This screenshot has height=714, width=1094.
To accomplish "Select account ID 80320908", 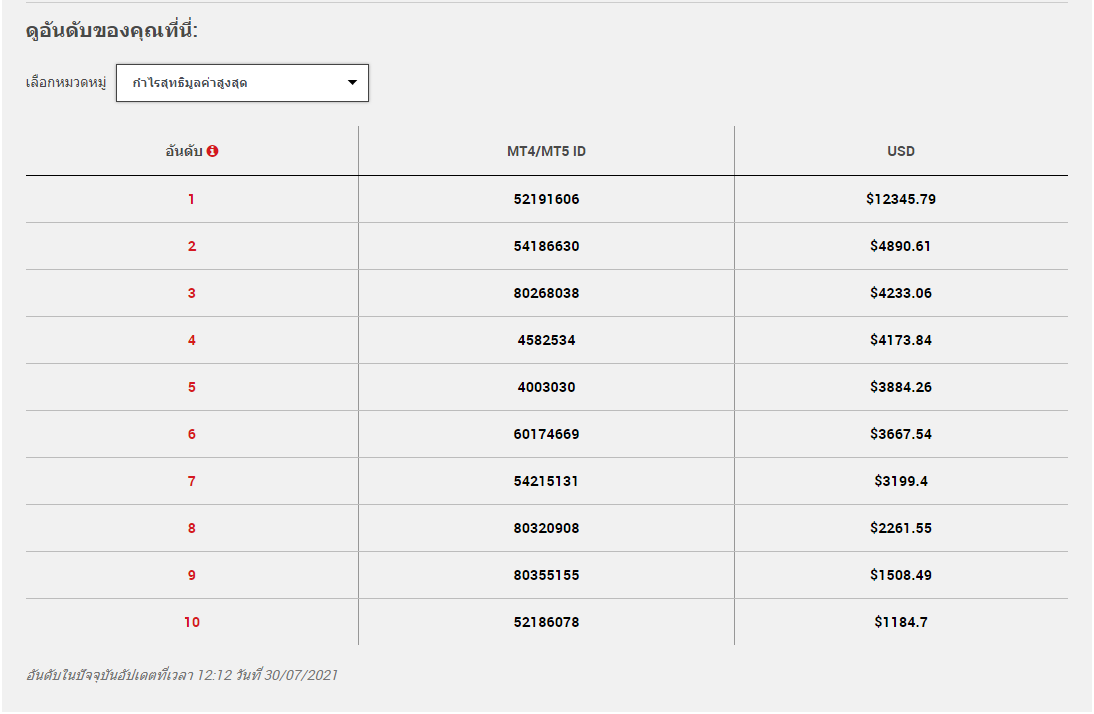I will [x=546, y=528].
